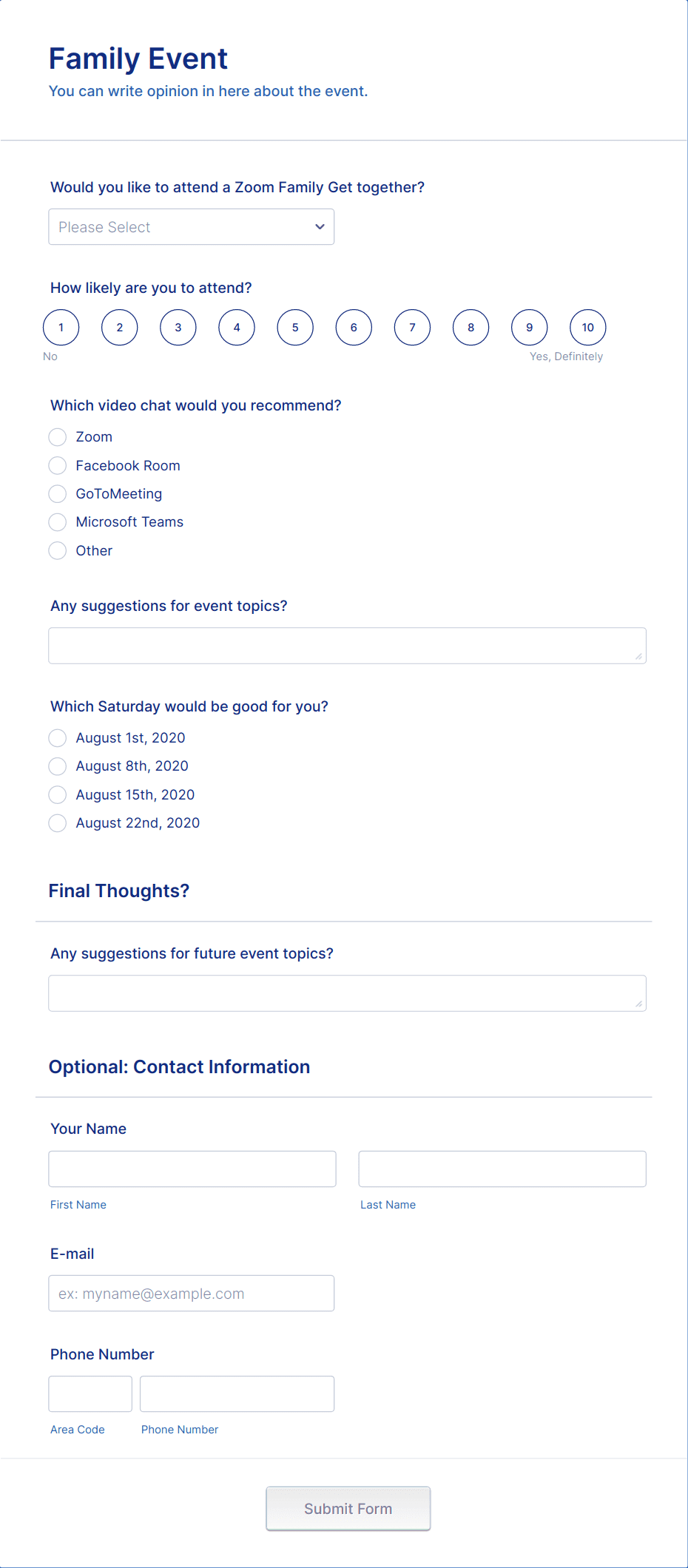Viewport: 688px width, 1568px height.
Task: Click the Area Code field
Action: tap(90, 1394)
